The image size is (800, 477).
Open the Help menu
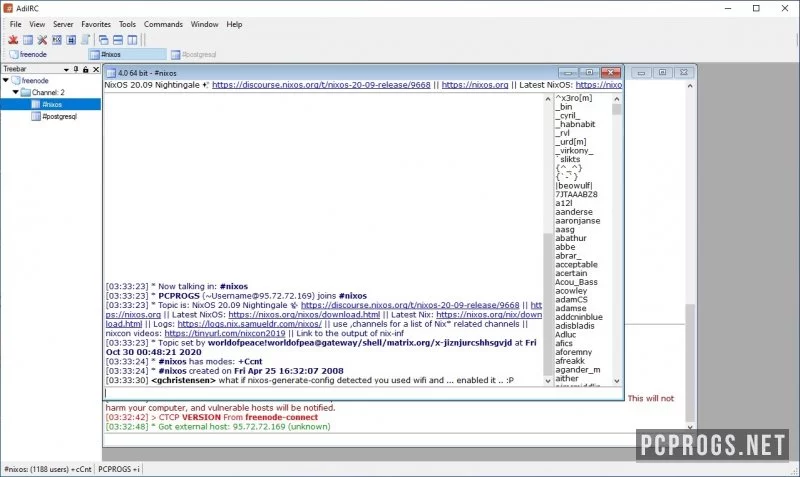tap(234, 24)
